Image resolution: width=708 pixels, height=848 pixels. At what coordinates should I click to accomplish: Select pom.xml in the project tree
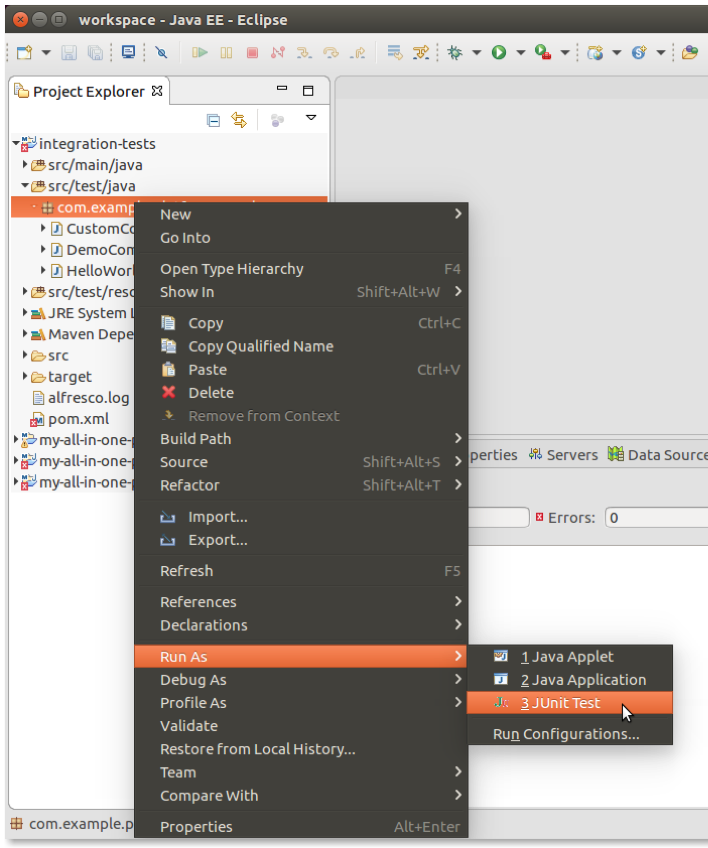[77, 419]
